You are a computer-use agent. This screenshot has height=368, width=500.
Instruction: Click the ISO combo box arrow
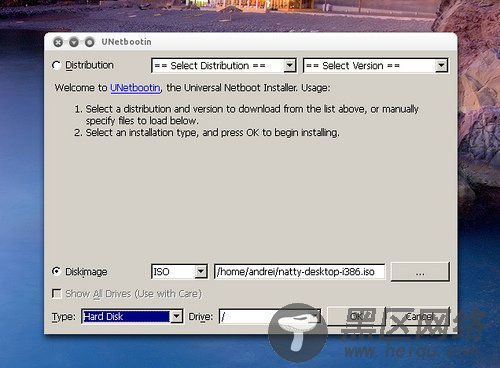[201, 272]
